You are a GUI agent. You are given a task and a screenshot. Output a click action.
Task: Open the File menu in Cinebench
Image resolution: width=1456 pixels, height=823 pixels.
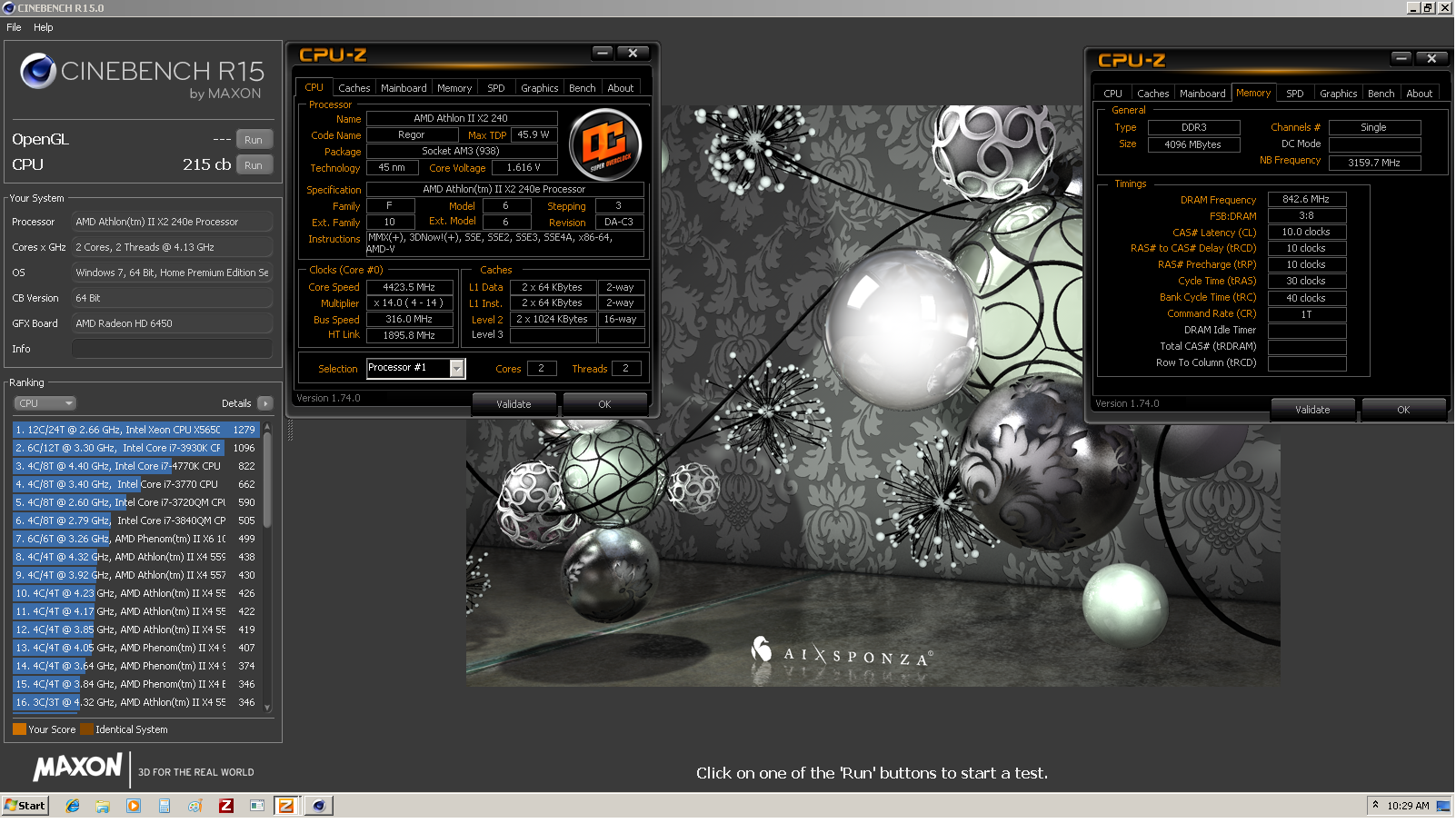(x=14, y=27)
